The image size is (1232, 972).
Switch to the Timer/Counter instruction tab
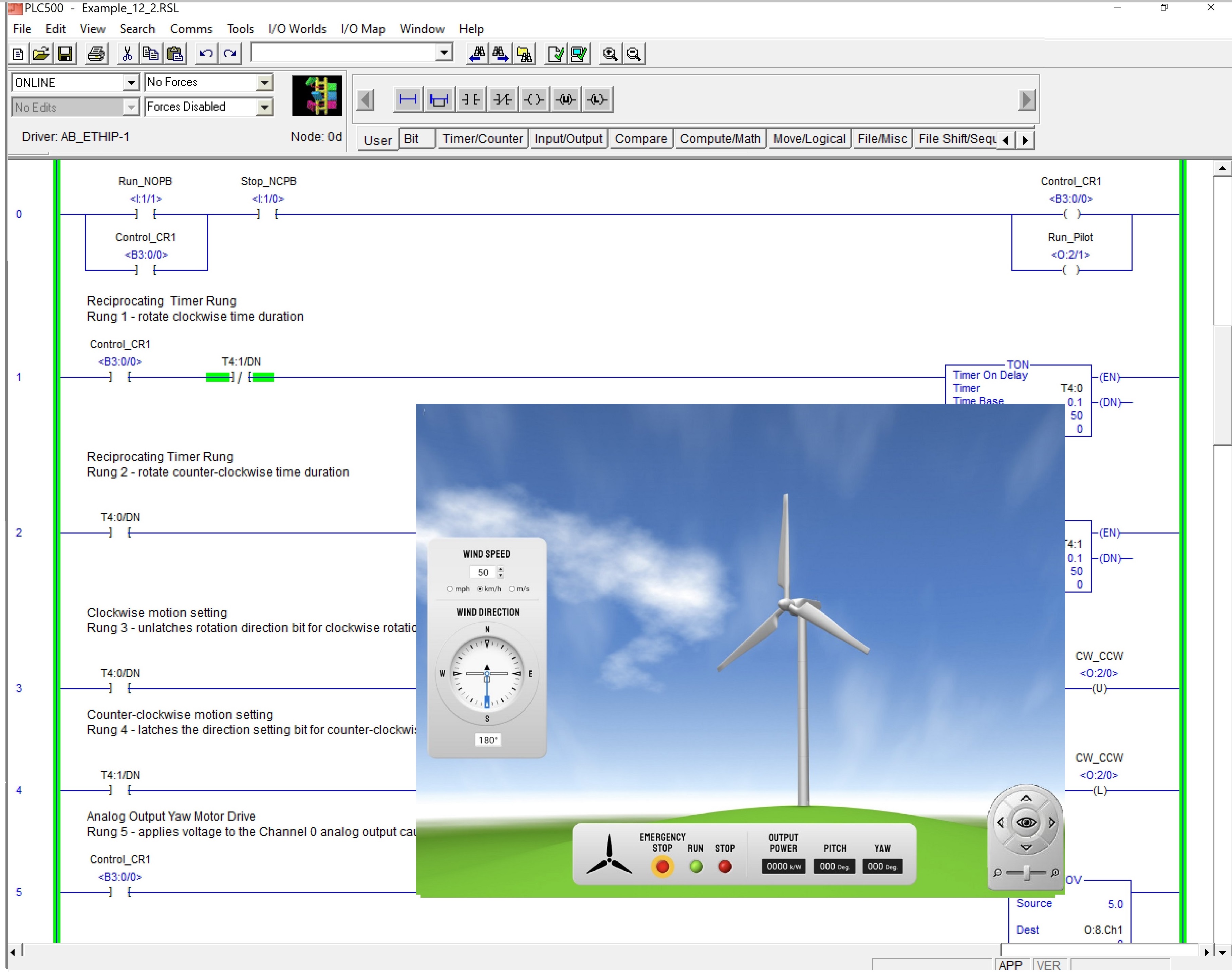point(483,138)
